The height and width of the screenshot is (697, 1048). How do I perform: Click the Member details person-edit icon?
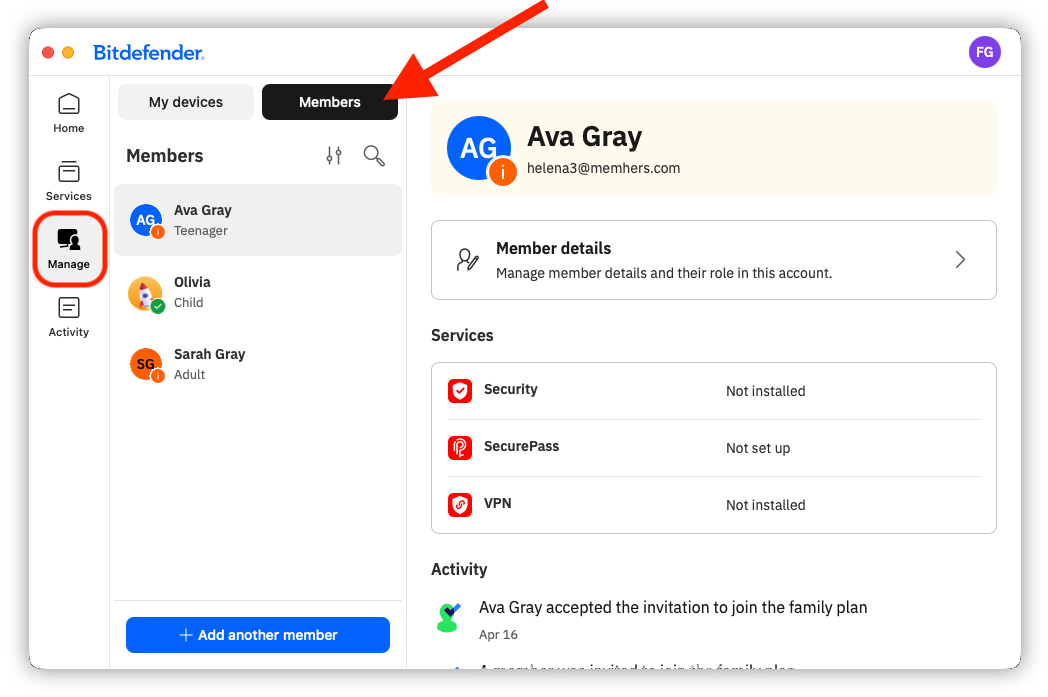(467, 259)
